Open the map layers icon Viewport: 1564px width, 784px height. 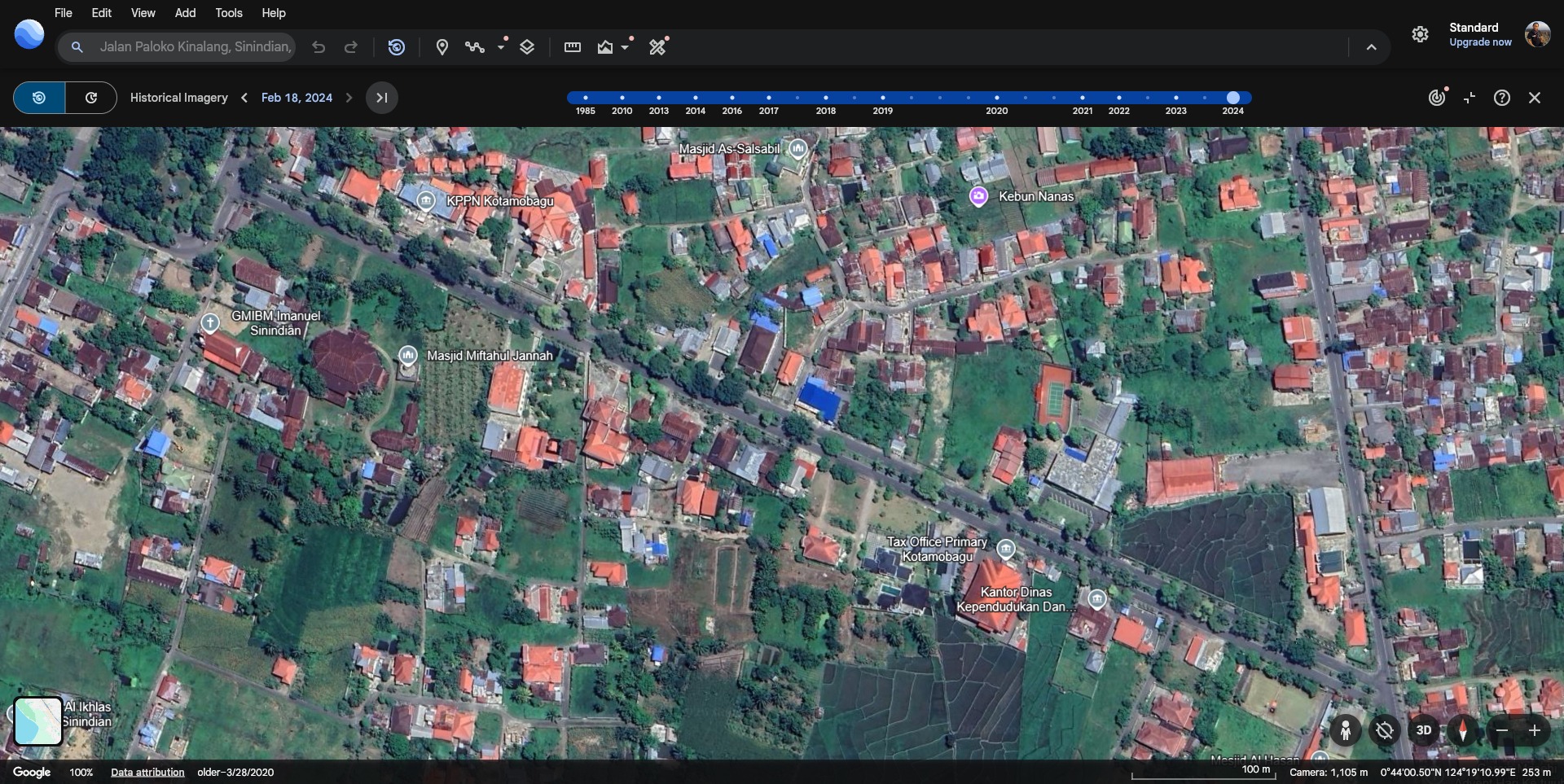(527, 47)
